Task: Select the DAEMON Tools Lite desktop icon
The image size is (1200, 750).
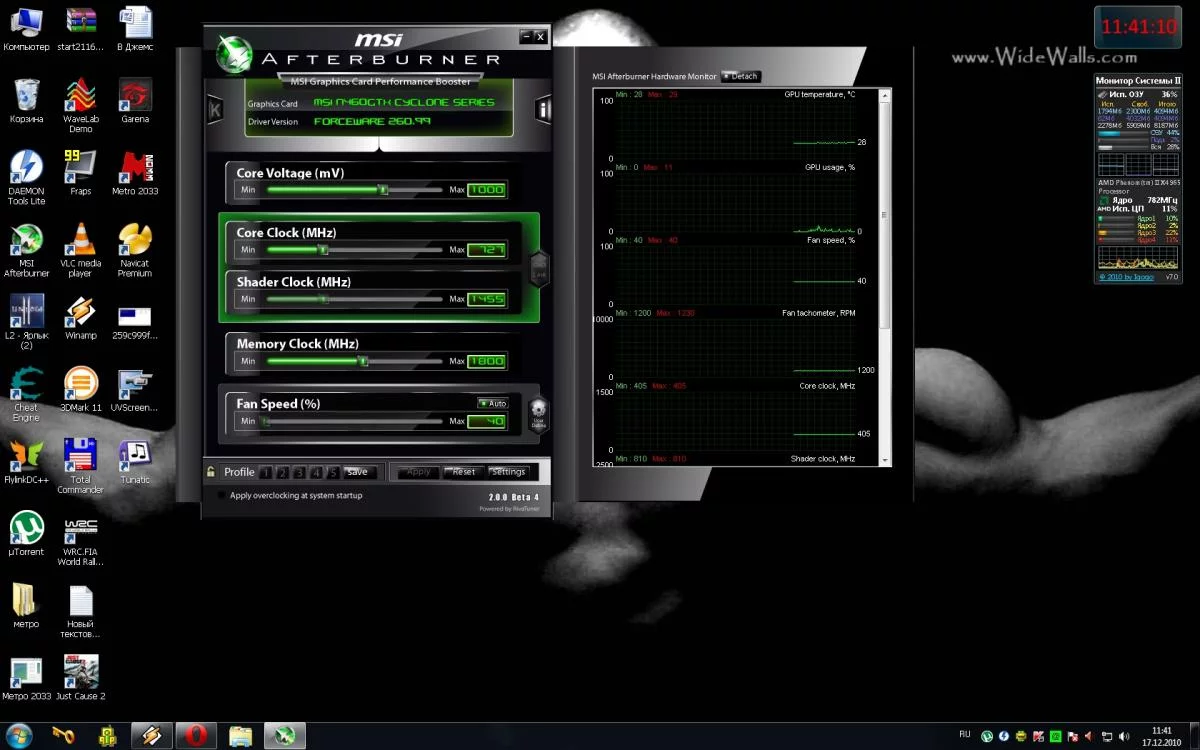Action: coord(26,177)
